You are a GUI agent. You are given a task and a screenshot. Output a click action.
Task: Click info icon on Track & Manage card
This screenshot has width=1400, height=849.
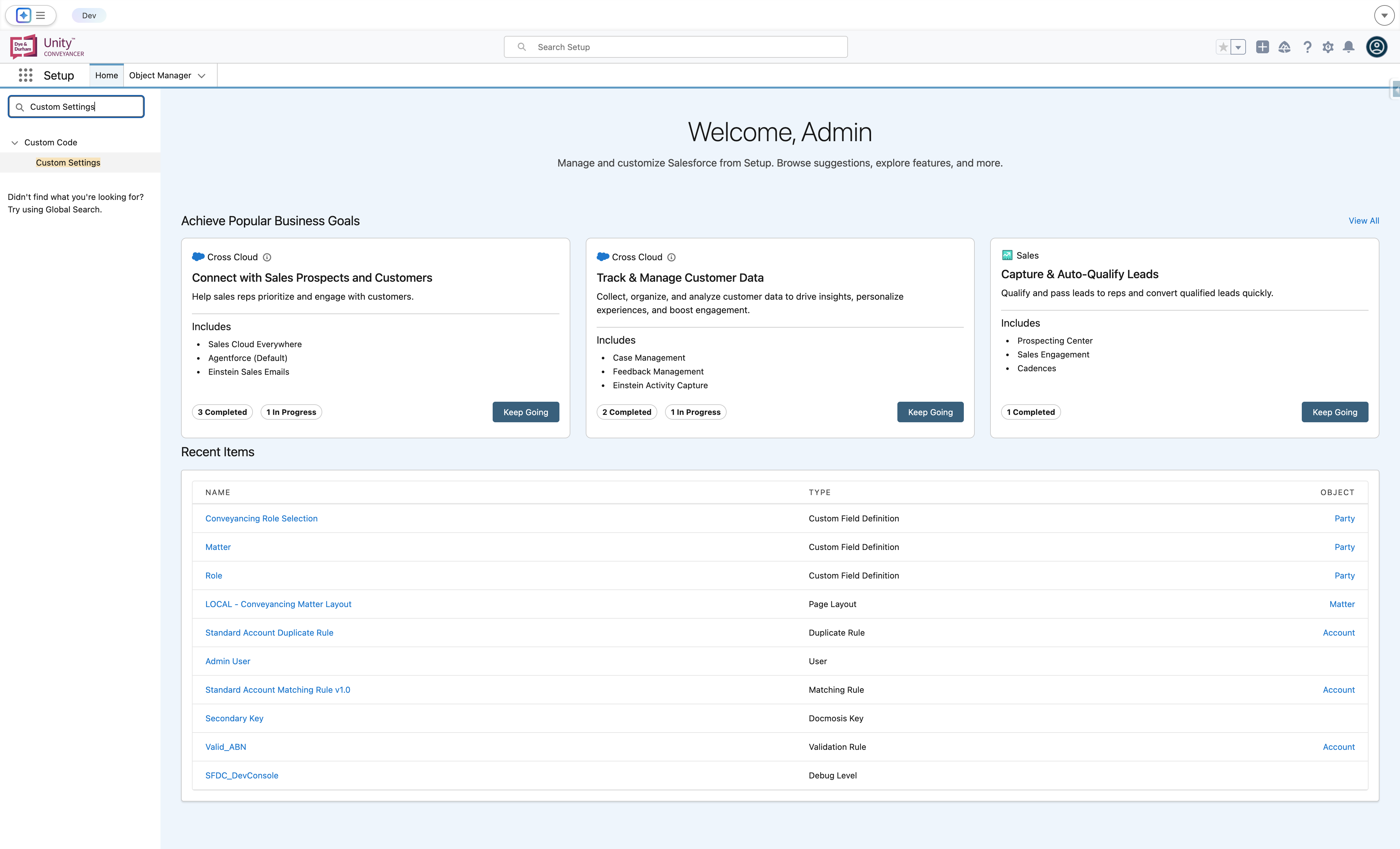point(671,257)
